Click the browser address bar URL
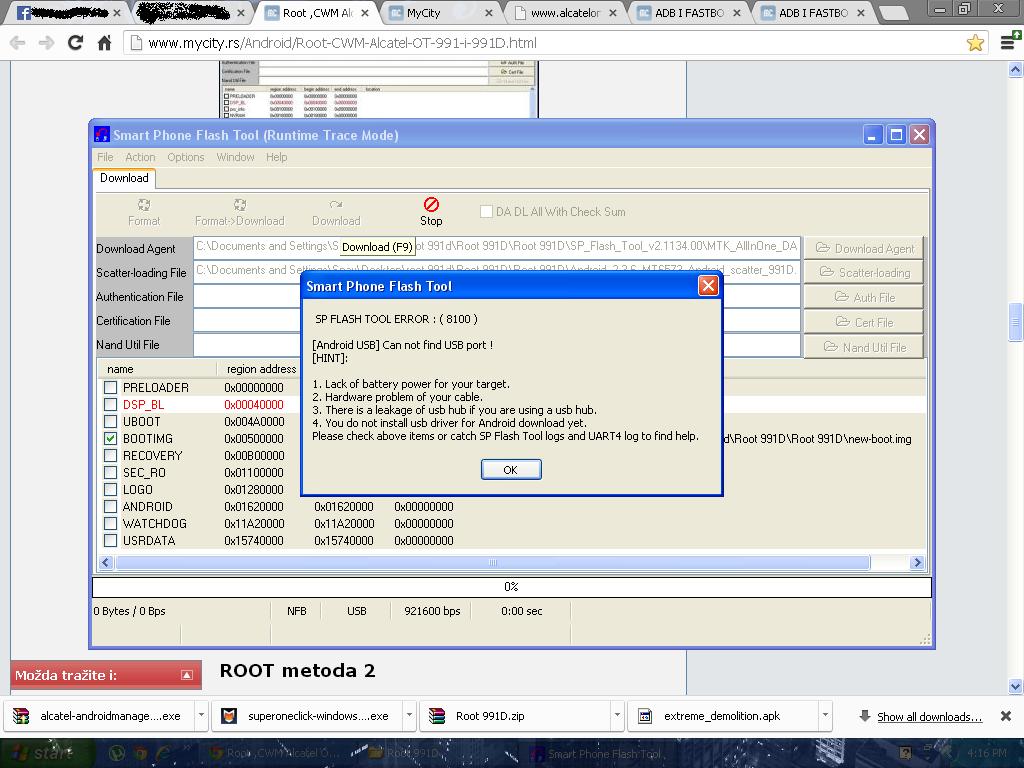Image resolution: width=1024 pixels, height=768 pixels. click(342, 43)
